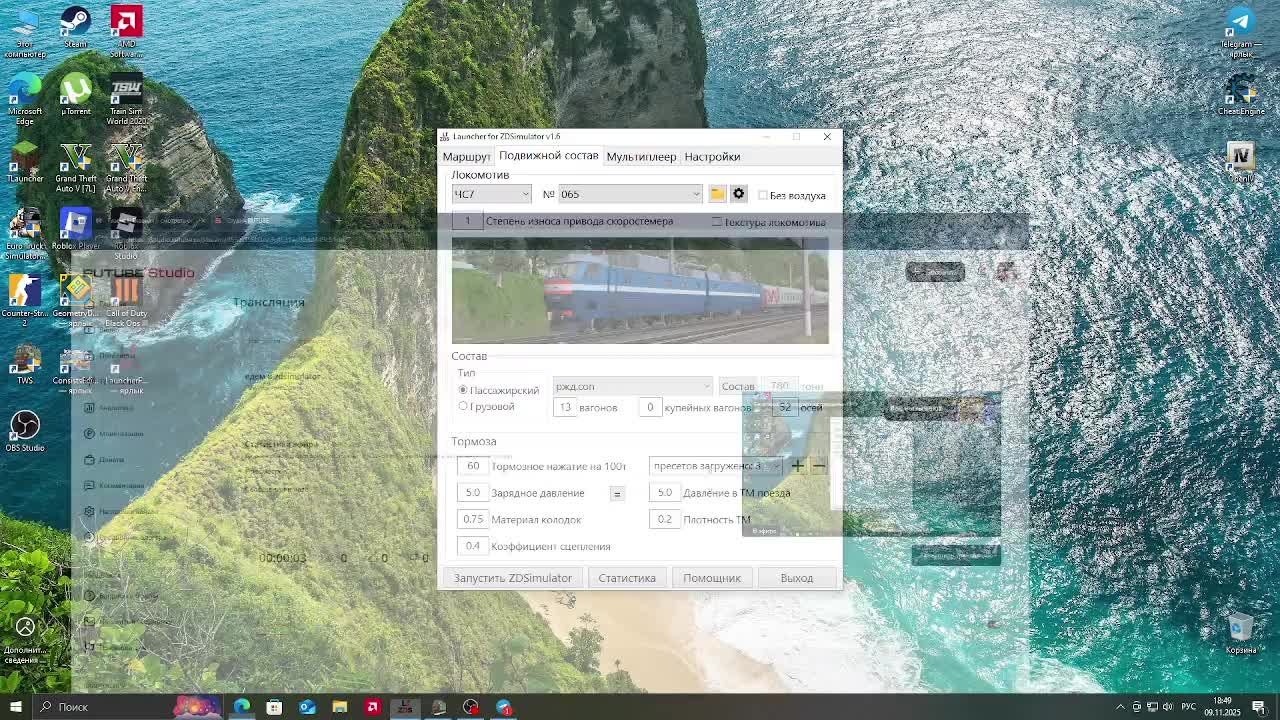Viewport: 1280px width, 720px height.
Task: Switch to the Маршрут tab
Action: pos(466,157)
